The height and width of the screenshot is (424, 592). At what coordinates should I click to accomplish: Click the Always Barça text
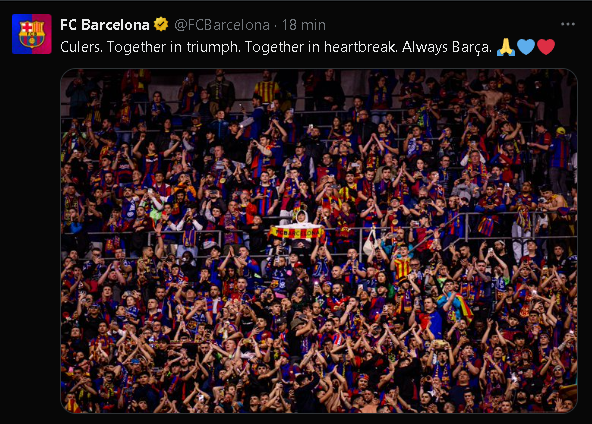click(447, 47)
